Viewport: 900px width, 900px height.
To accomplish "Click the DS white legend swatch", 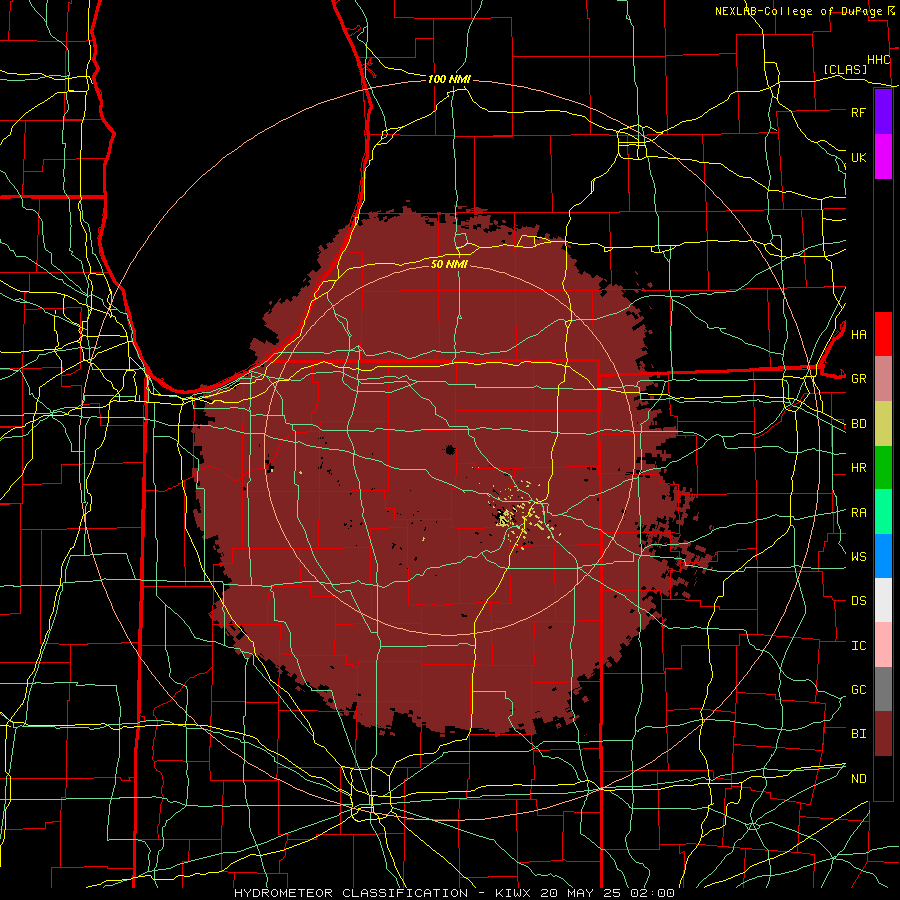I will (883, 600).
